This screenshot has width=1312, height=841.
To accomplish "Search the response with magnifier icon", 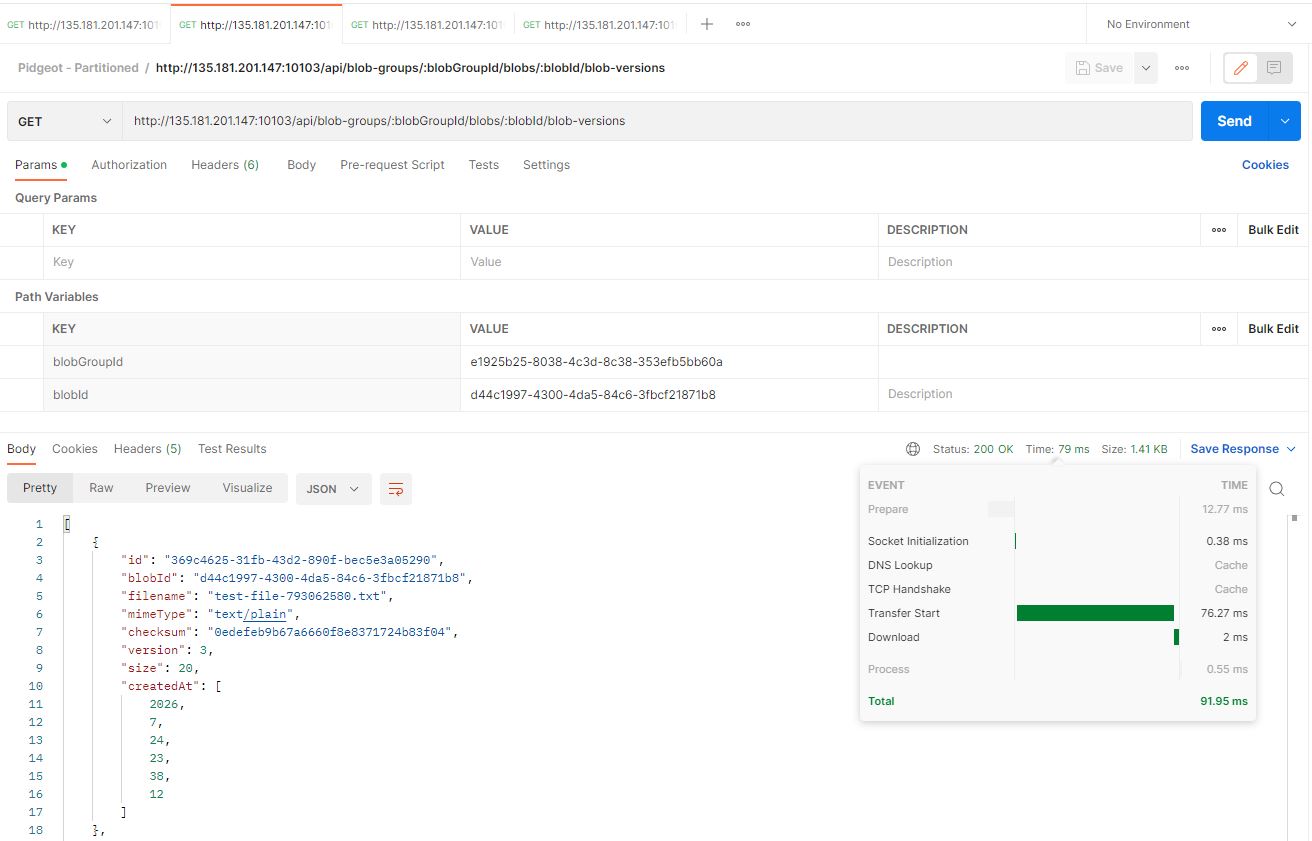I will [x=1277, y=489].
